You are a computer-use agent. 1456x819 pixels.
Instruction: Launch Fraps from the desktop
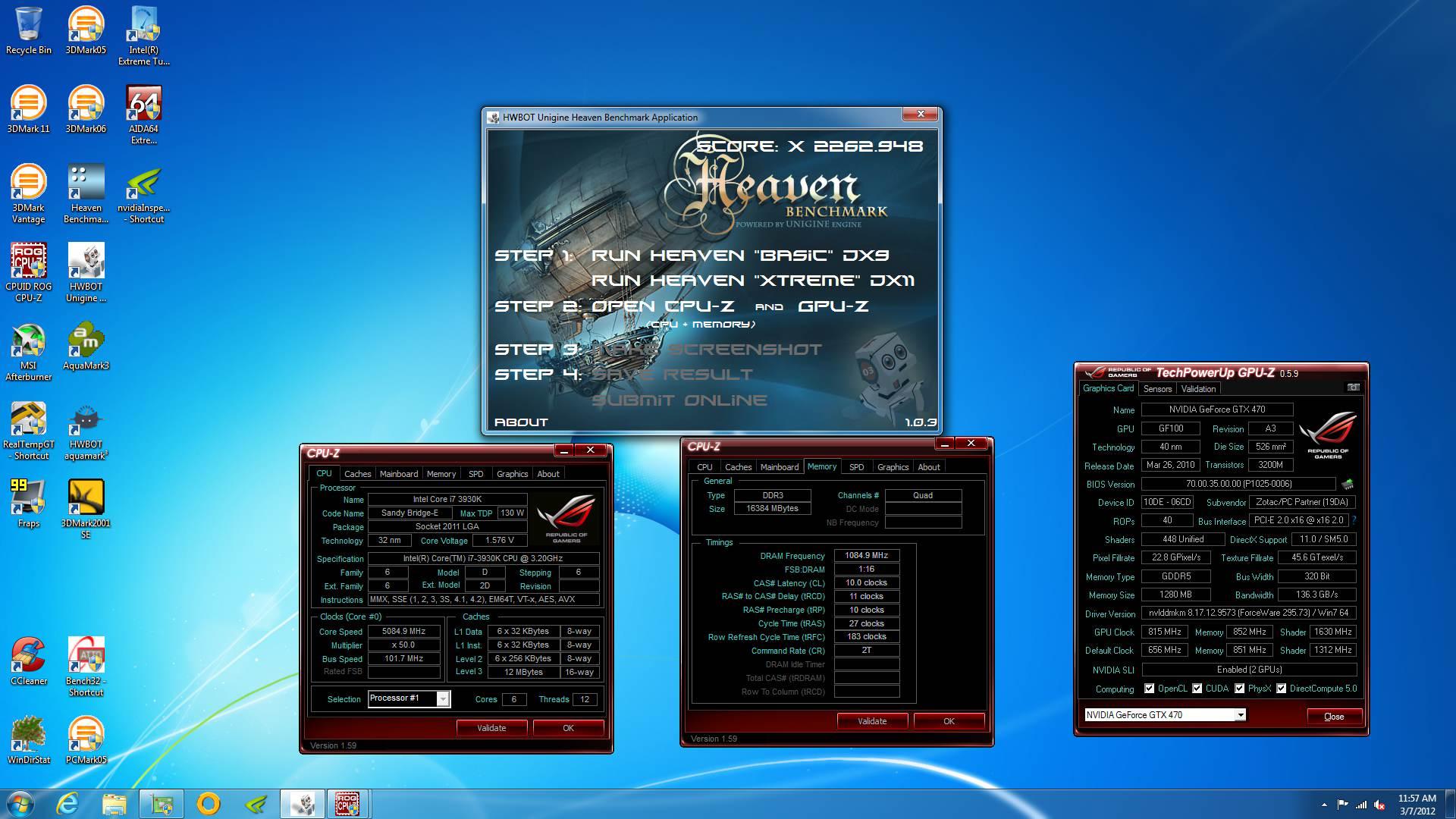(28, 504)
